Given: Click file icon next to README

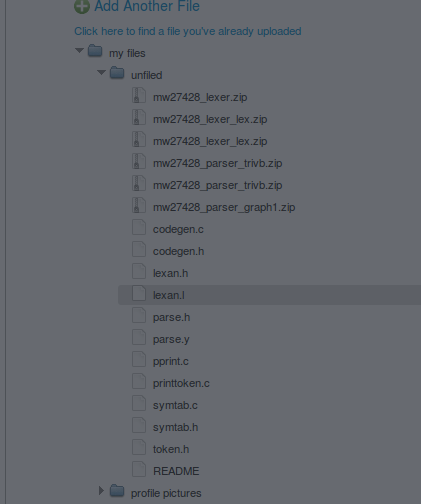Looking at the screenshot, I should [139, 469].
